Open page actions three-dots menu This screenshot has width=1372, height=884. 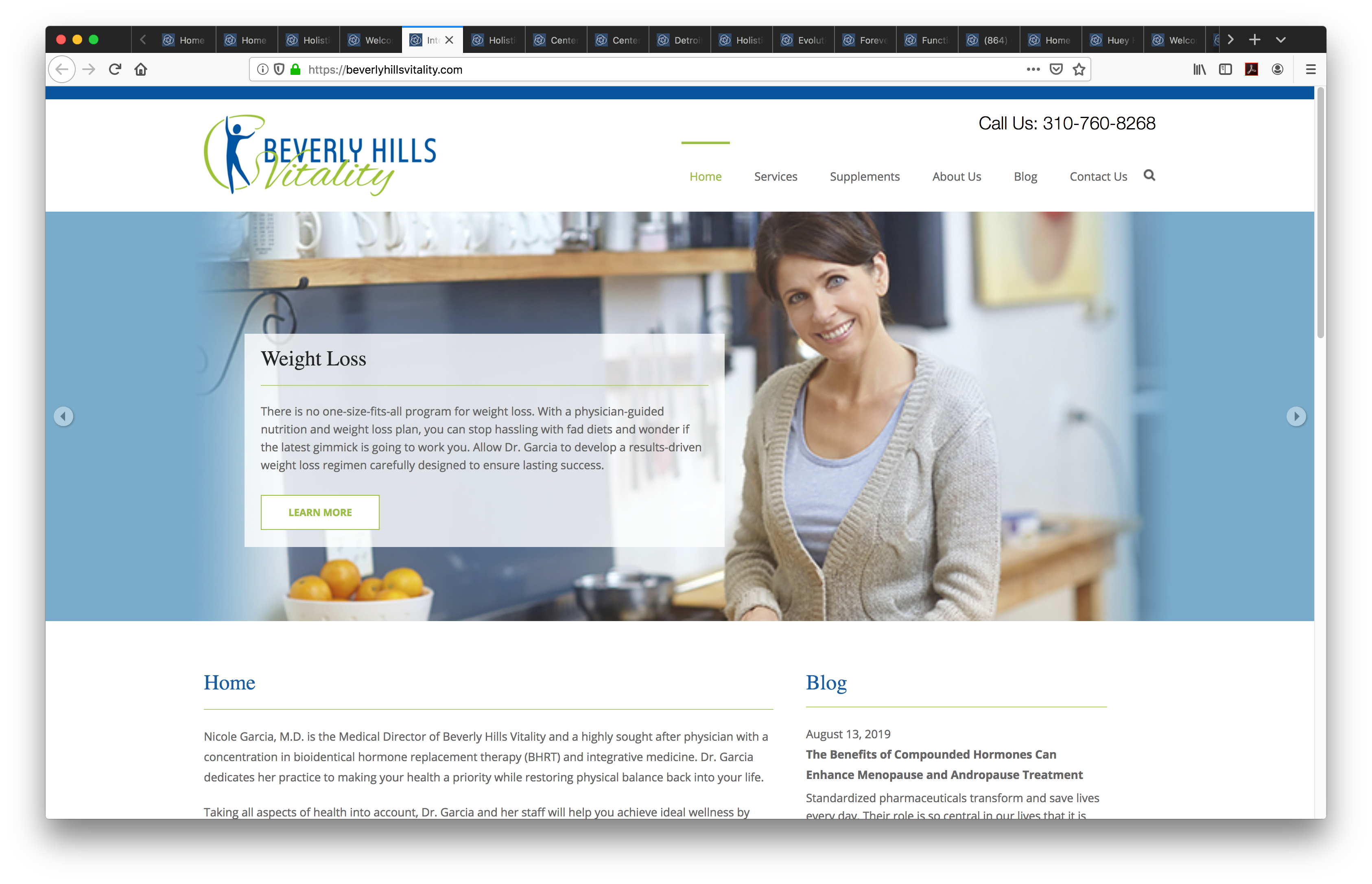coord(1033,70)
